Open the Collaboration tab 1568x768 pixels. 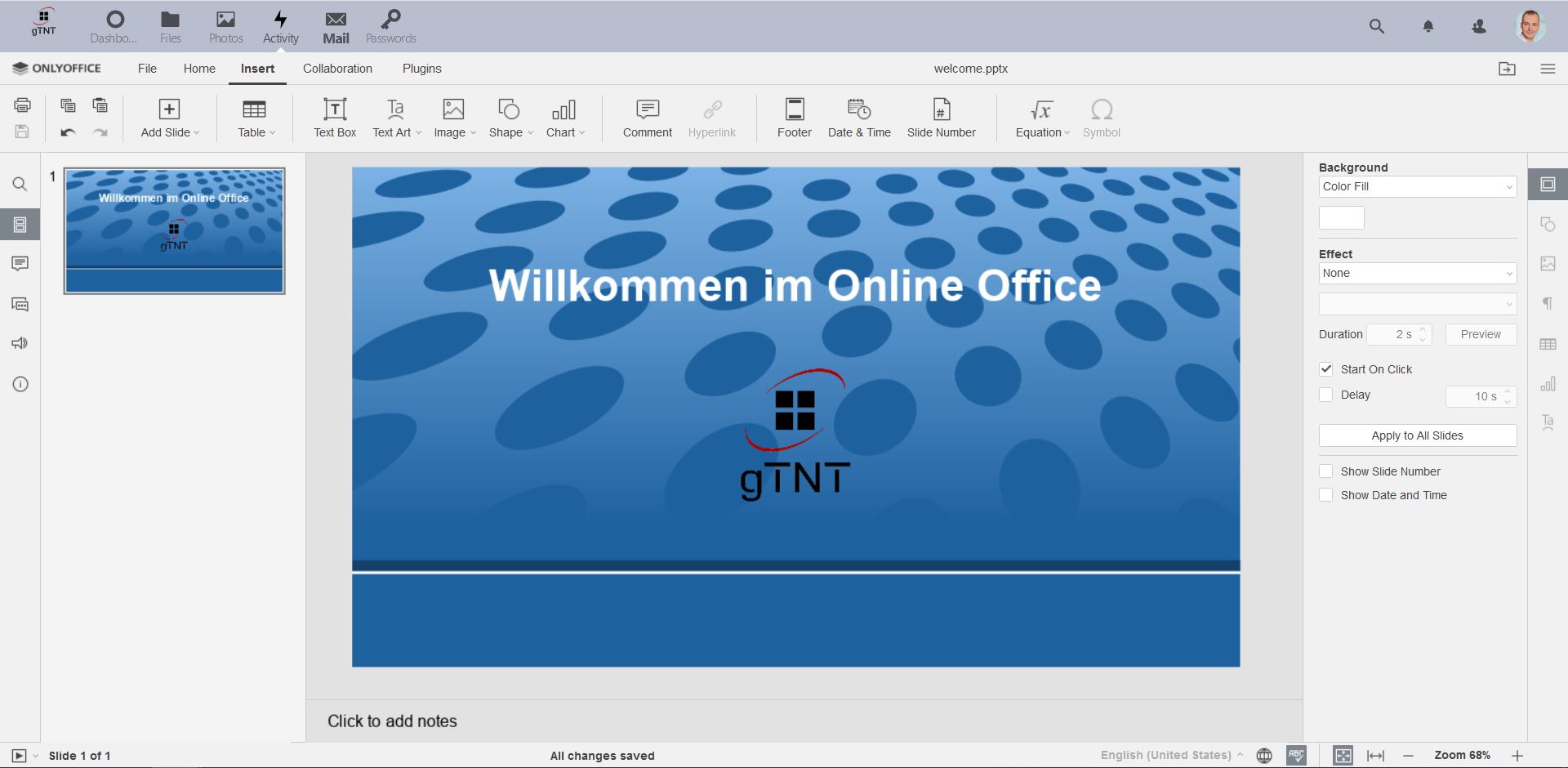pyautogui.click(x=337, y=69)
